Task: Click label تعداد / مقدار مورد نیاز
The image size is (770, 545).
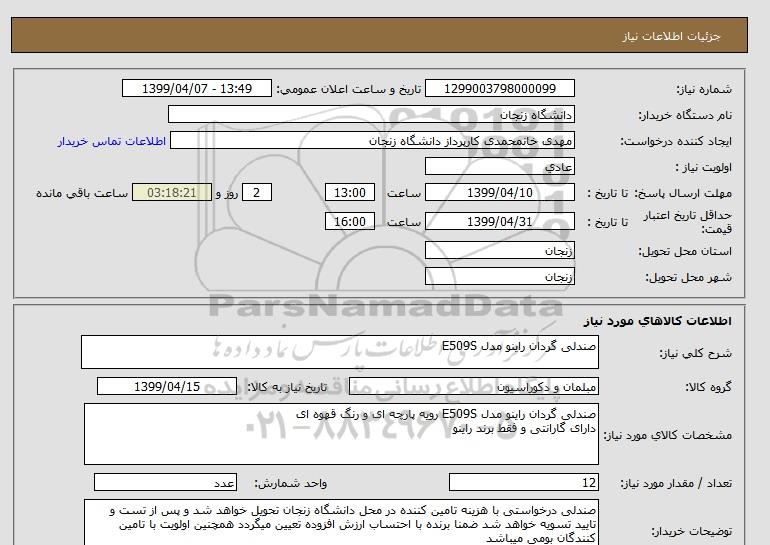Action: (676, 484)
